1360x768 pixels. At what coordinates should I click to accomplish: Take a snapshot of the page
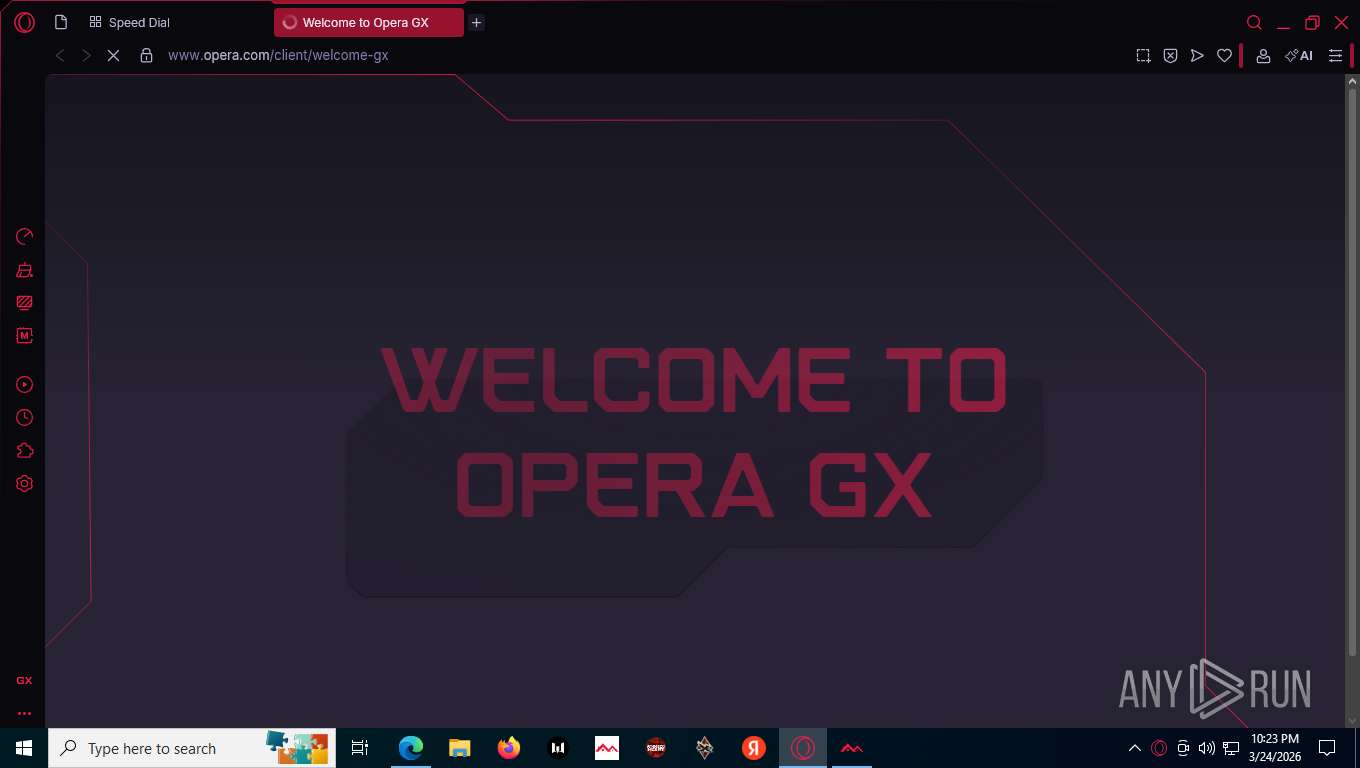click(x=1143, y=56)
